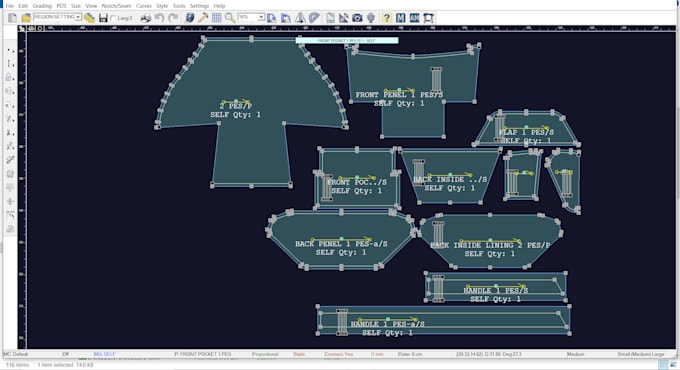Image resolution: width=680 pixels, height=370 pixels.
Task: Click the yellow question mark help icon
Action: (x=387, y=18)
